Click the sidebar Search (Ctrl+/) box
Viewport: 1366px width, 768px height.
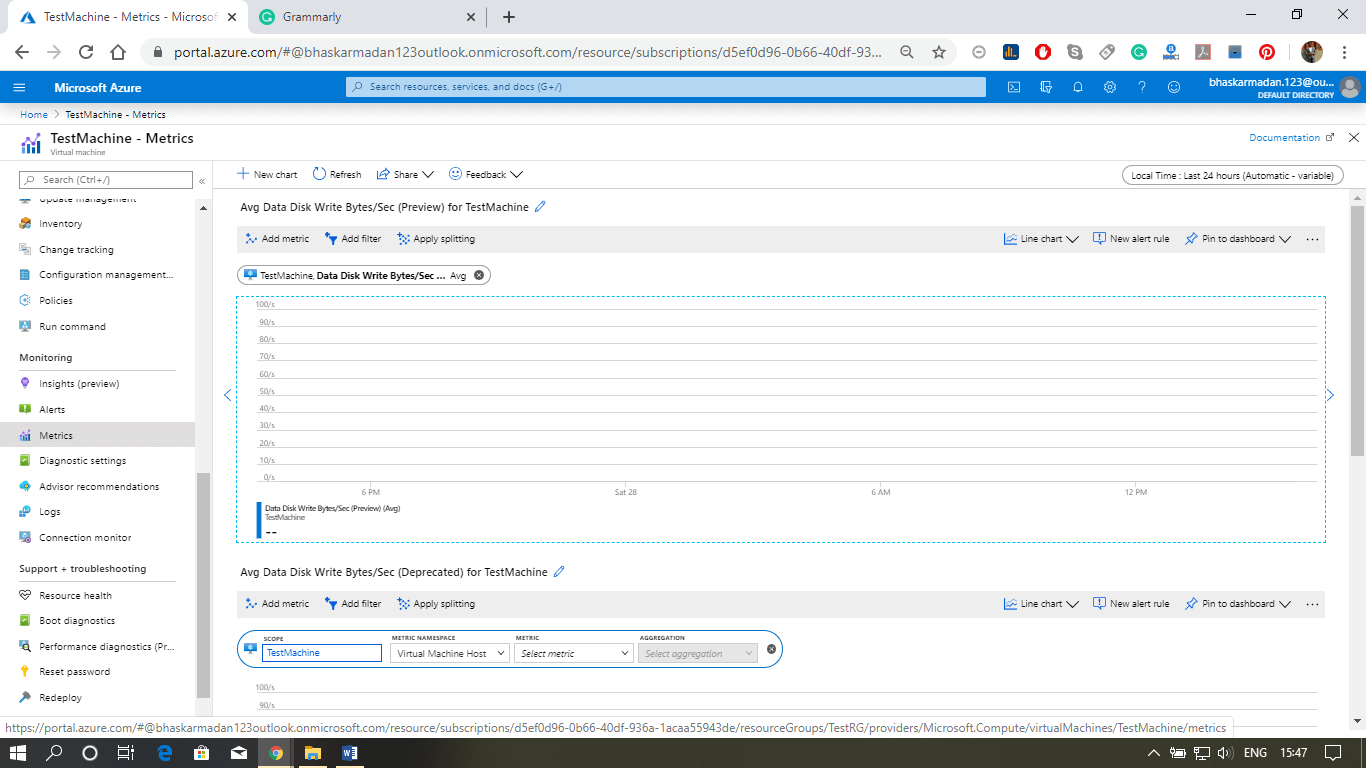pos(106,180)
